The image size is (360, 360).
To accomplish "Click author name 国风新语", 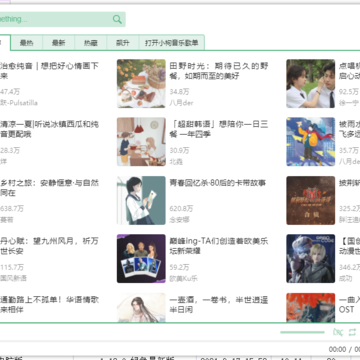I will click(13, 278).
